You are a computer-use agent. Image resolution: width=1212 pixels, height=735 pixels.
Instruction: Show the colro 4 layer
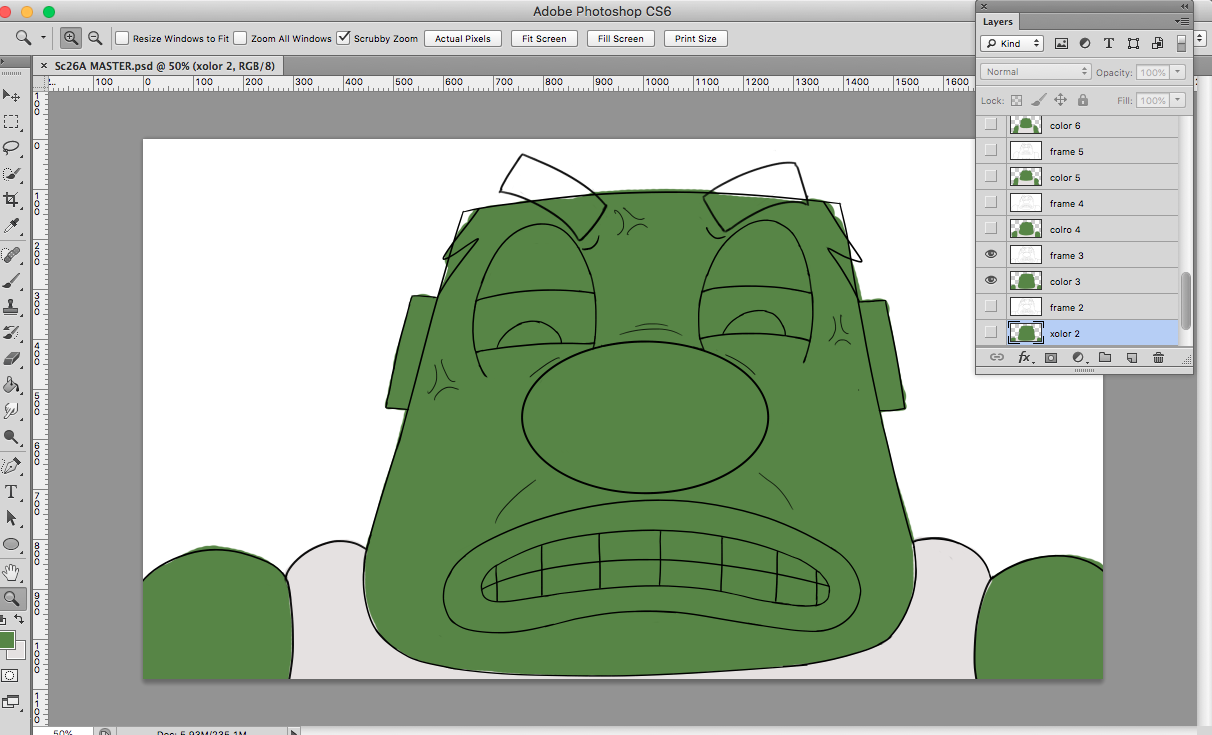point(991,229)
